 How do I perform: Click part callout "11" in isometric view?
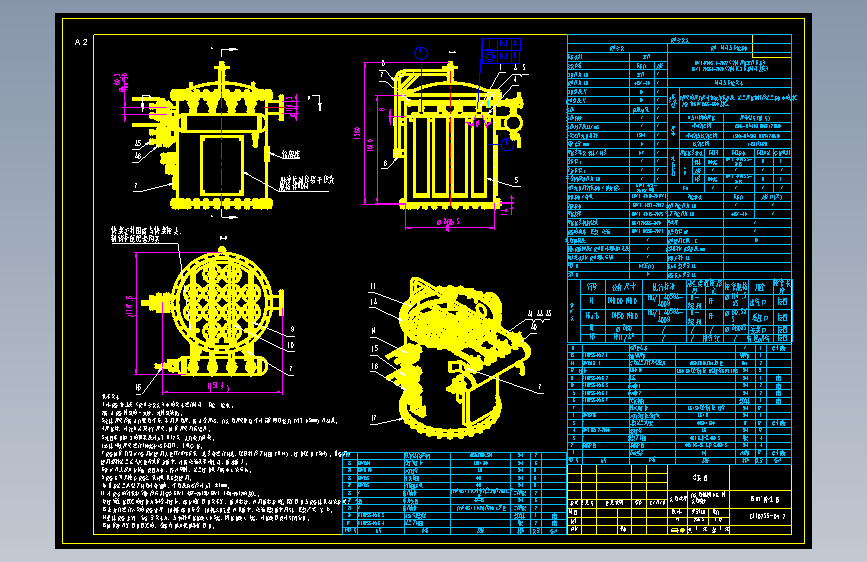tap(373, 287)
